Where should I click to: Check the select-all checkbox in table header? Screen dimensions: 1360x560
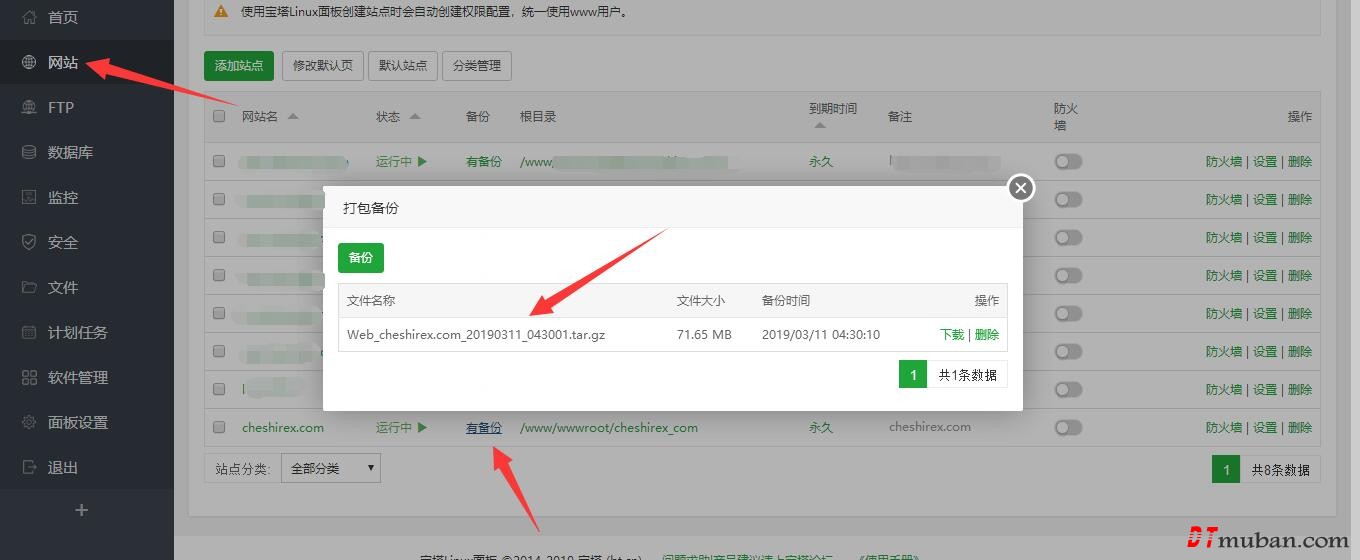[x=219, y=116]
